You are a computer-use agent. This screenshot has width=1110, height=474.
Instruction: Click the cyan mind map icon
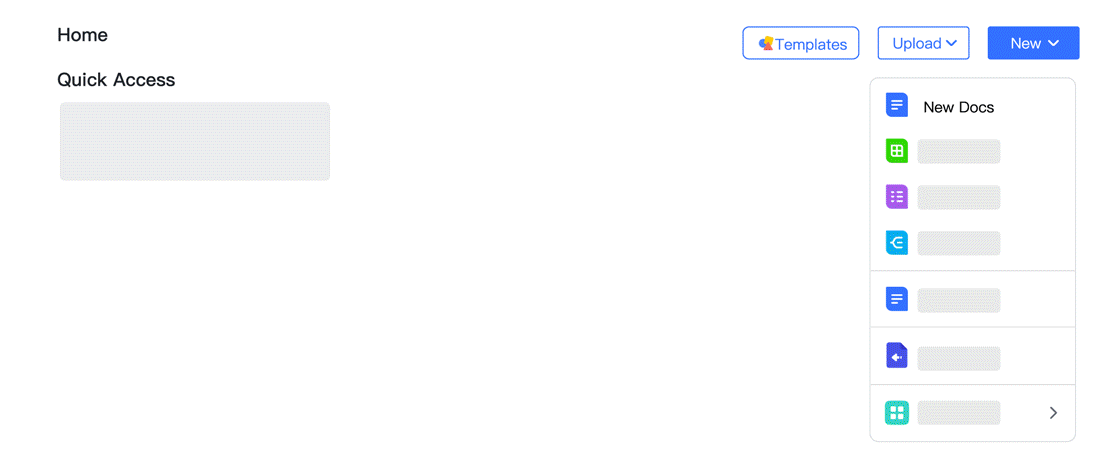[897, 243]
